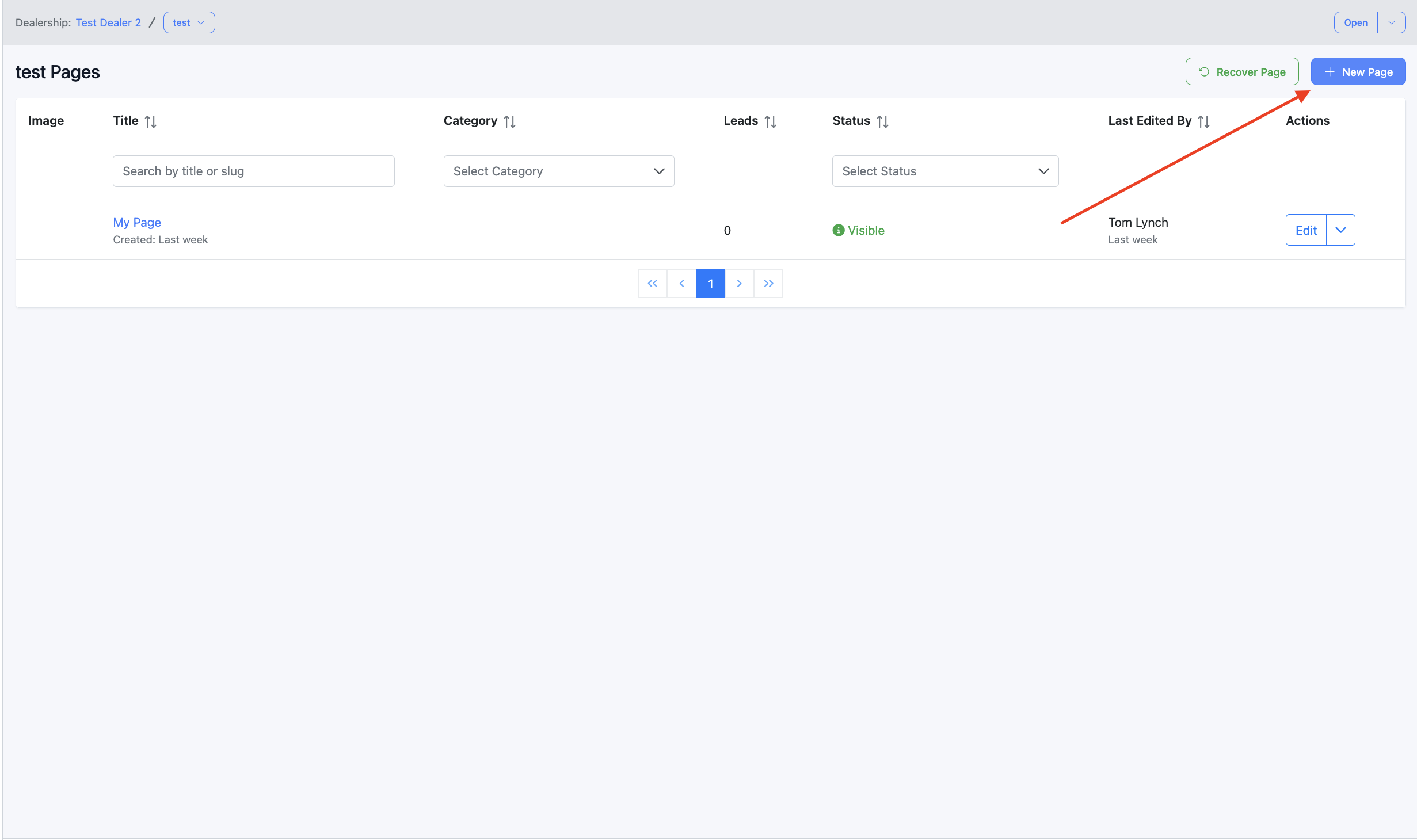The width and height of the screenshot is (1417, 840).
Task: Open the My Page link
Action: (x=137, y=222)
